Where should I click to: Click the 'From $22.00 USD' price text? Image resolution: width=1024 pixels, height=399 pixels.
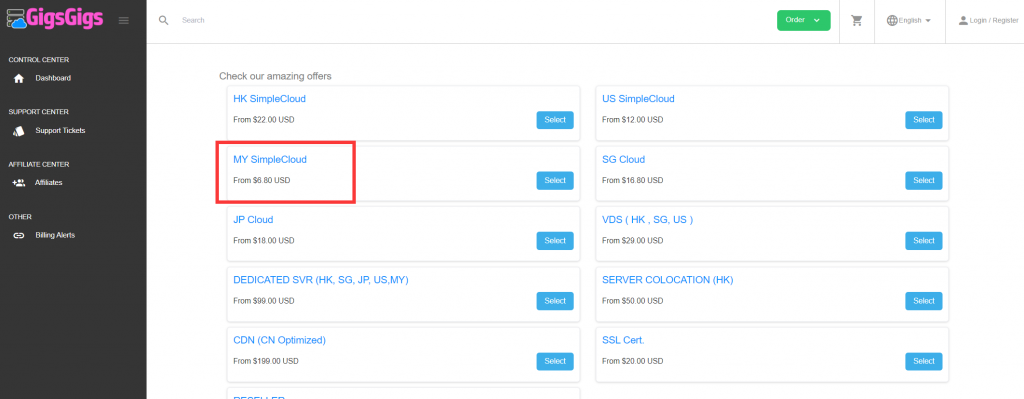pos(263,120)
